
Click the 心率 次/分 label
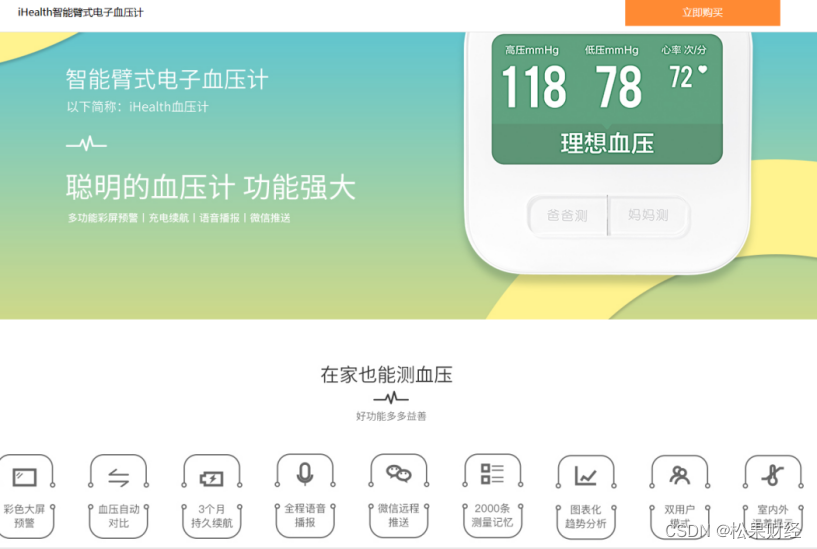pos(684,50)
